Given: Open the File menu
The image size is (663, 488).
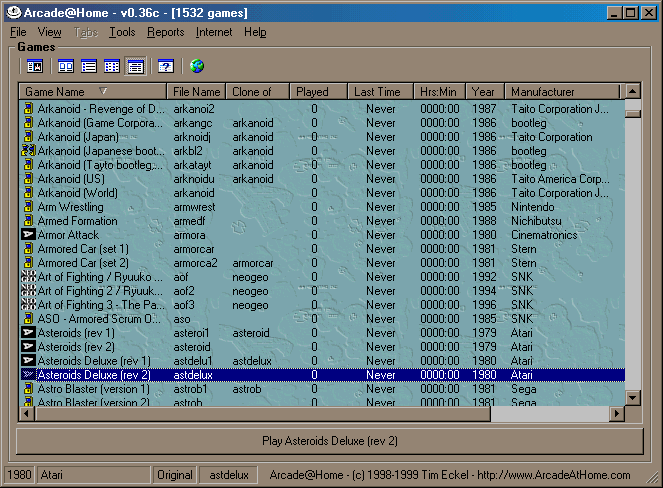Looking at the screenshot, I should point(18,32).
